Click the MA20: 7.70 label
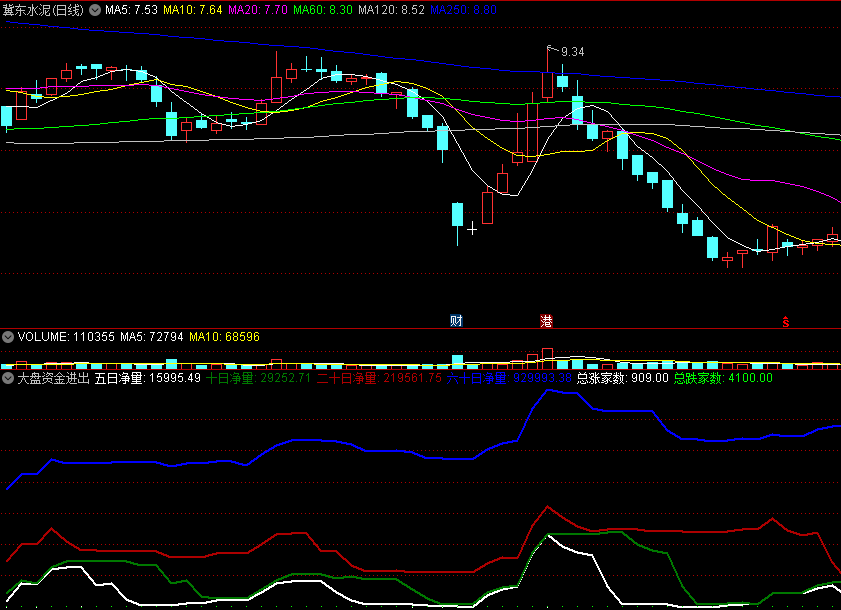The width and height of the screenshot is (841, 610). (258, 10)
